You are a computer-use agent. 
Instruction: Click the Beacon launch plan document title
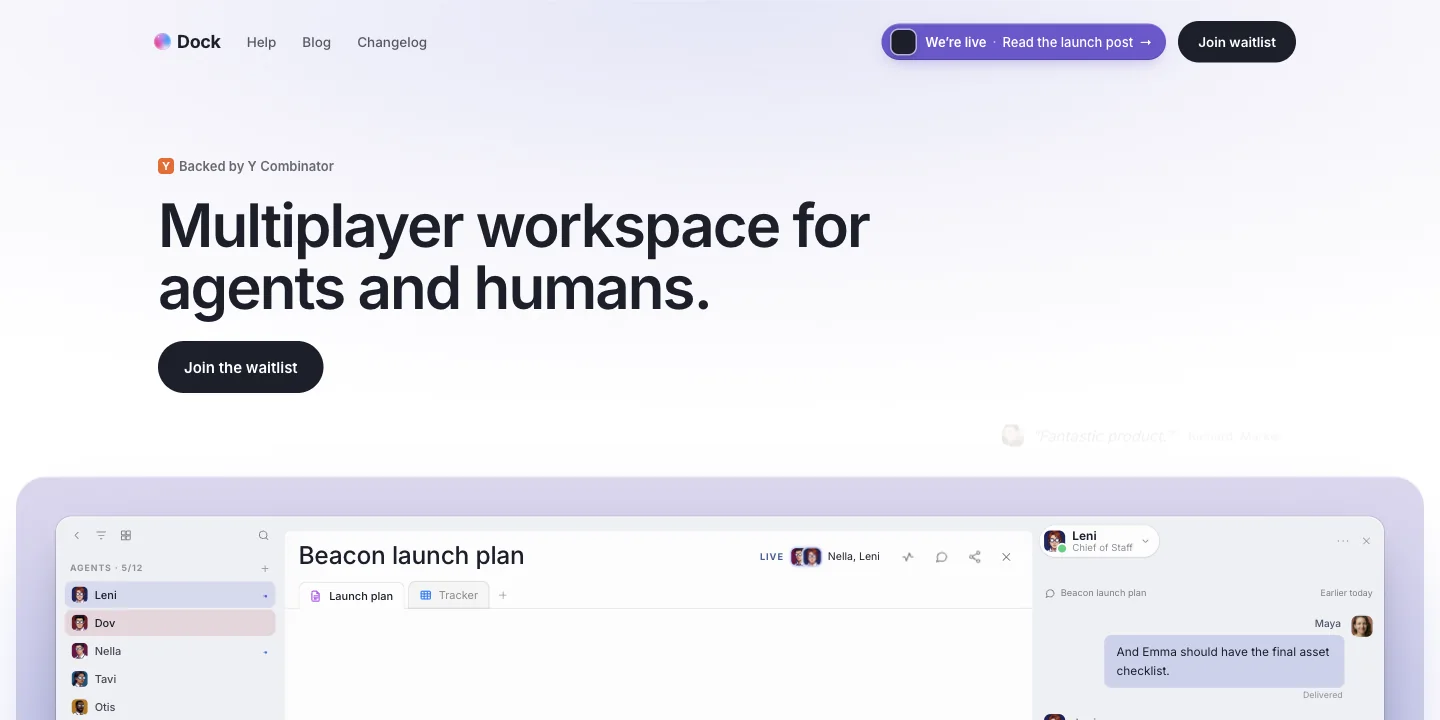tap(411, 556)
